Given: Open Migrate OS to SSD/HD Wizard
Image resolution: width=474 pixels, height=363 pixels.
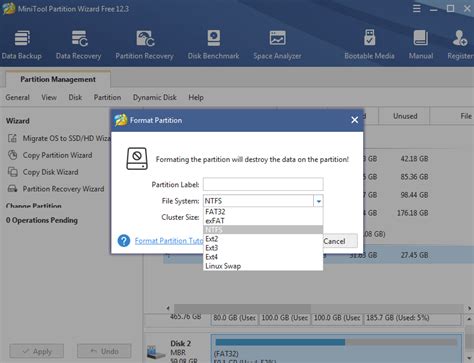Looking at the screenshot, I should (66, 138).
